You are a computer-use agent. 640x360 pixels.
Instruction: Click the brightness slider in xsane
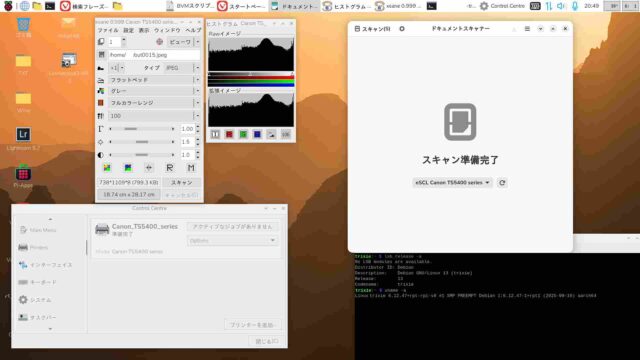pos(142,142)
